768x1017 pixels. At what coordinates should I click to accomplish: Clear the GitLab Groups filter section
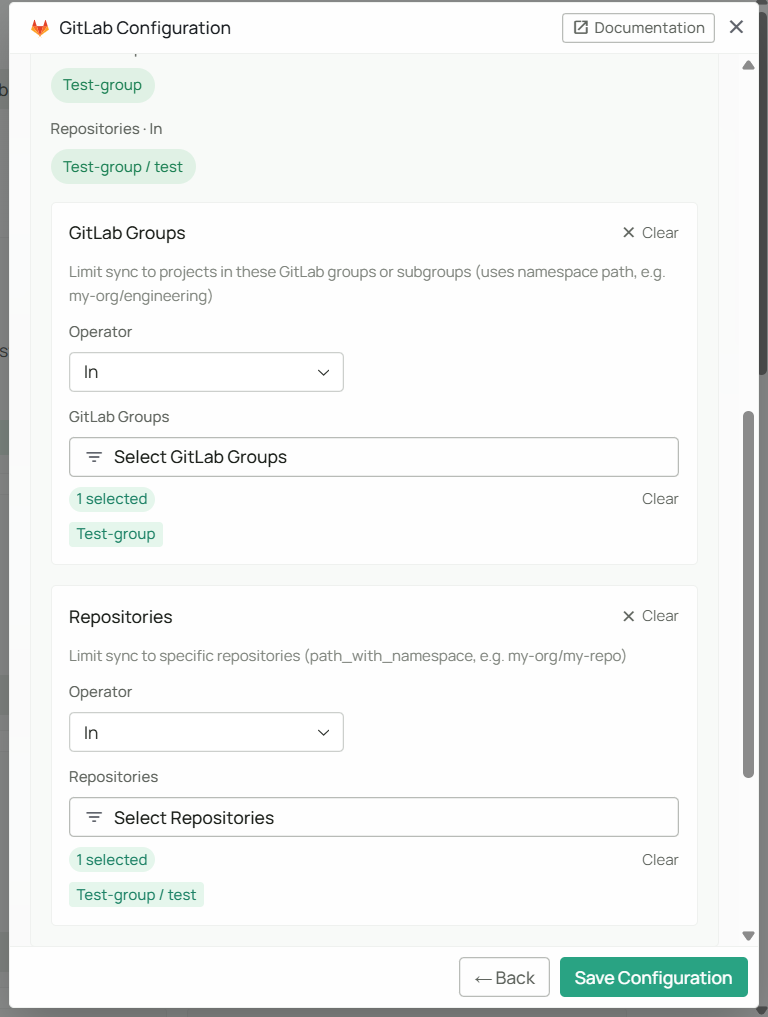[x=651, y=233]
